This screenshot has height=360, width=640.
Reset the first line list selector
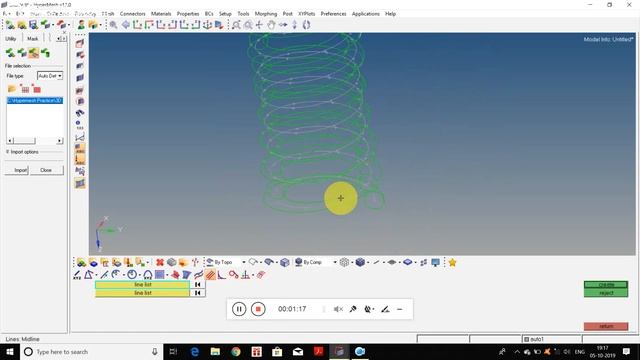coord(198,284)
